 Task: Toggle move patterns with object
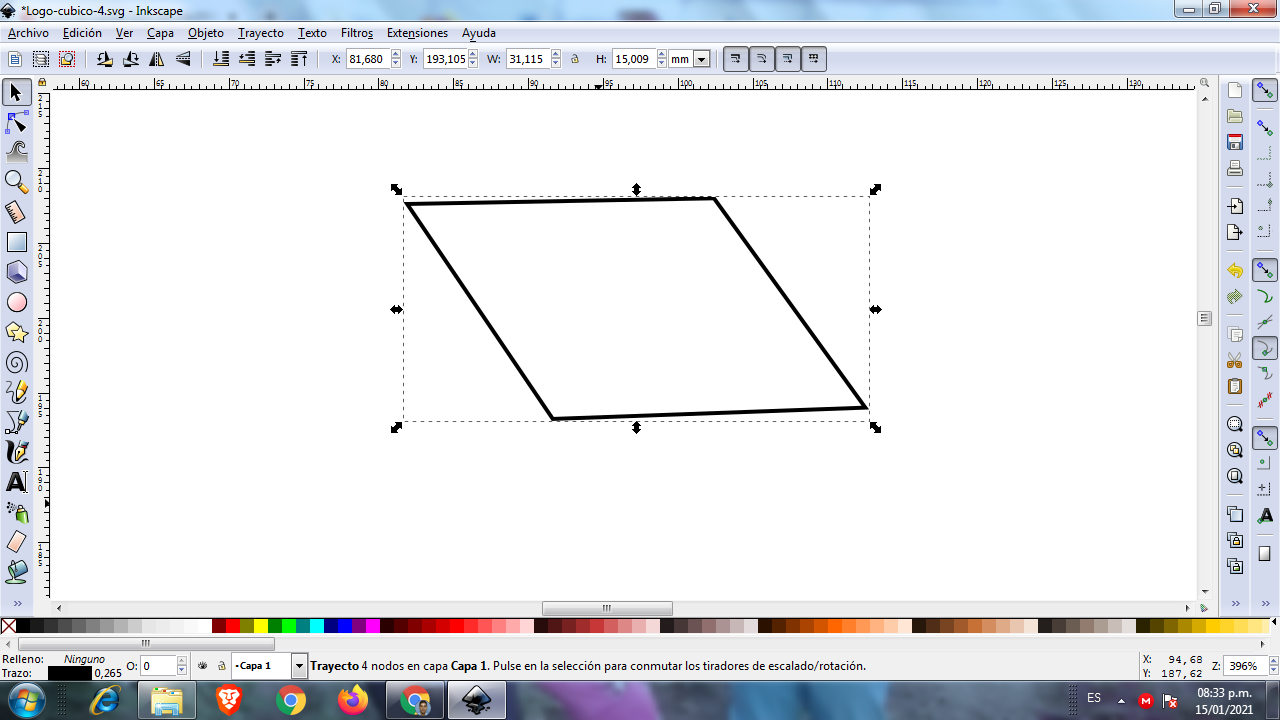[x=814, y=59]
